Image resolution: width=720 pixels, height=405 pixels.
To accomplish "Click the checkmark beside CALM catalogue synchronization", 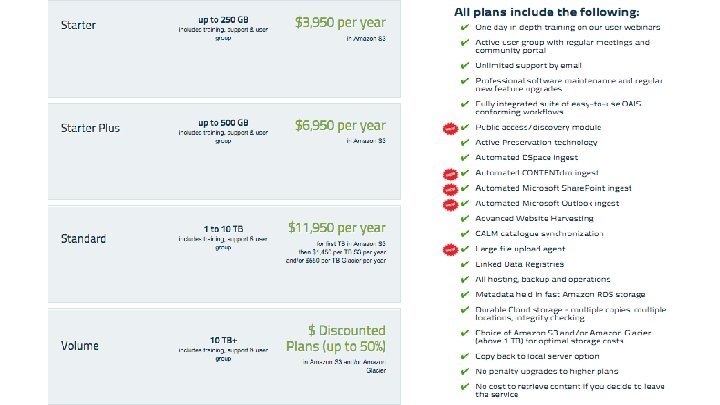I will pos(464,233).
